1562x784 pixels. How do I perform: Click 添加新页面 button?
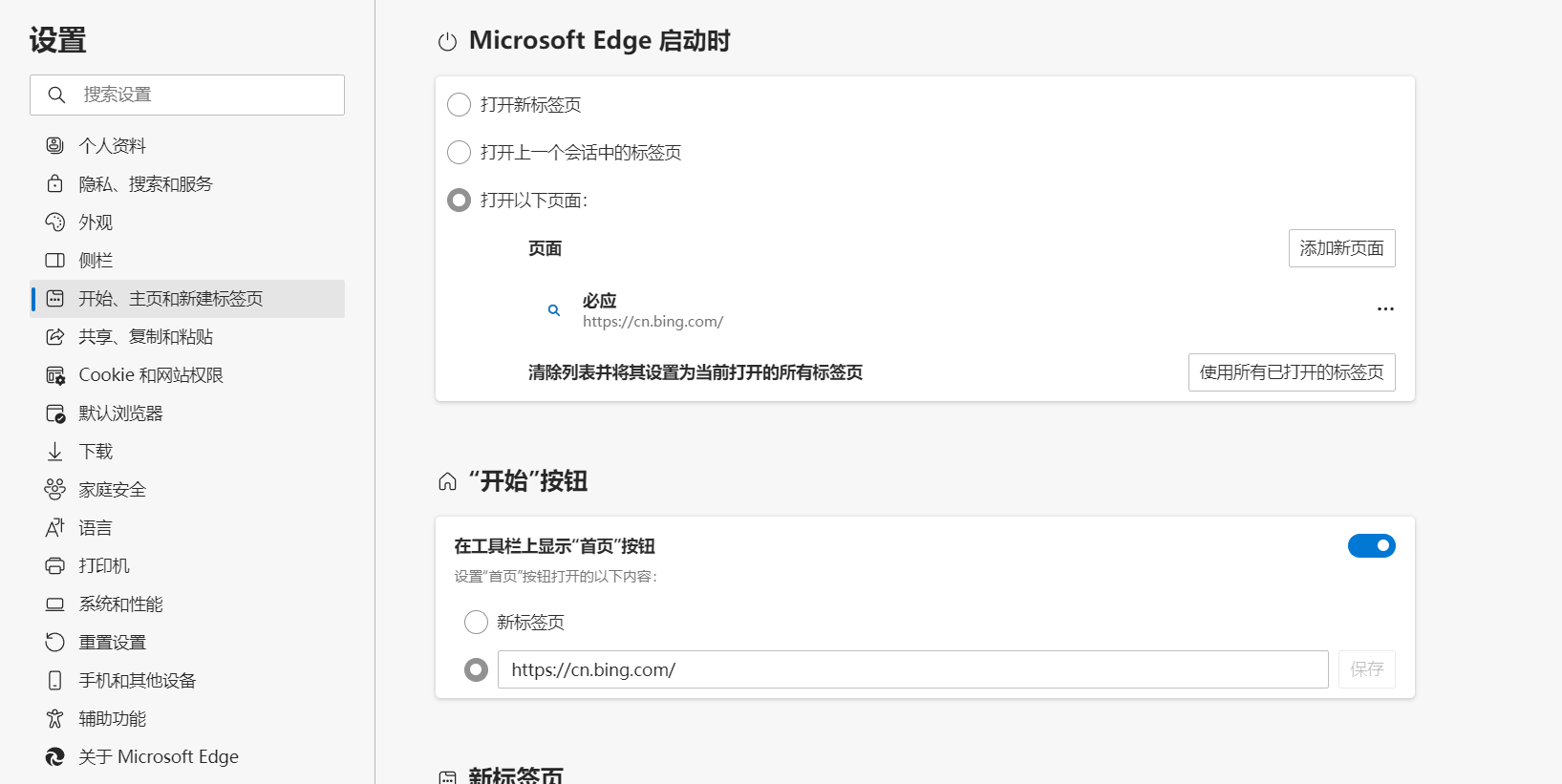point(1341,248)
